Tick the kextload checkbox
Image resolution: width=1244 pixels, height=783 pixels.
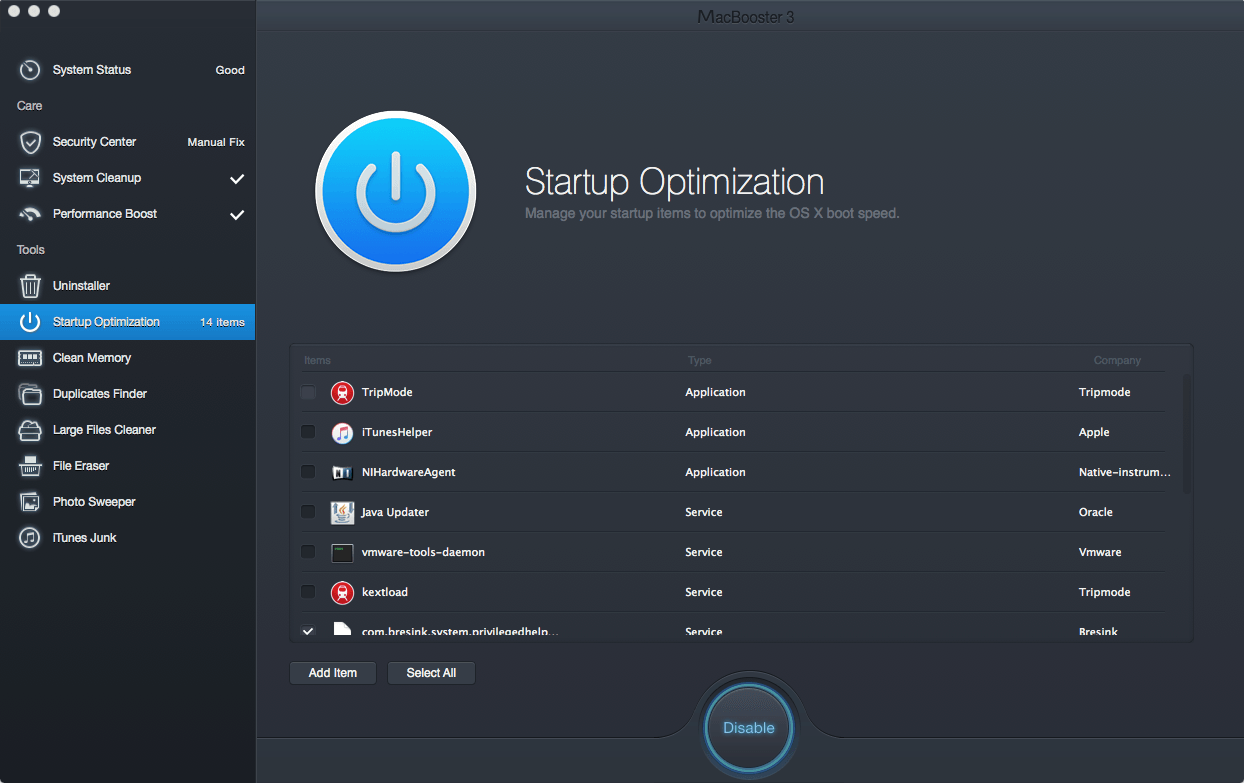point(308,592)
